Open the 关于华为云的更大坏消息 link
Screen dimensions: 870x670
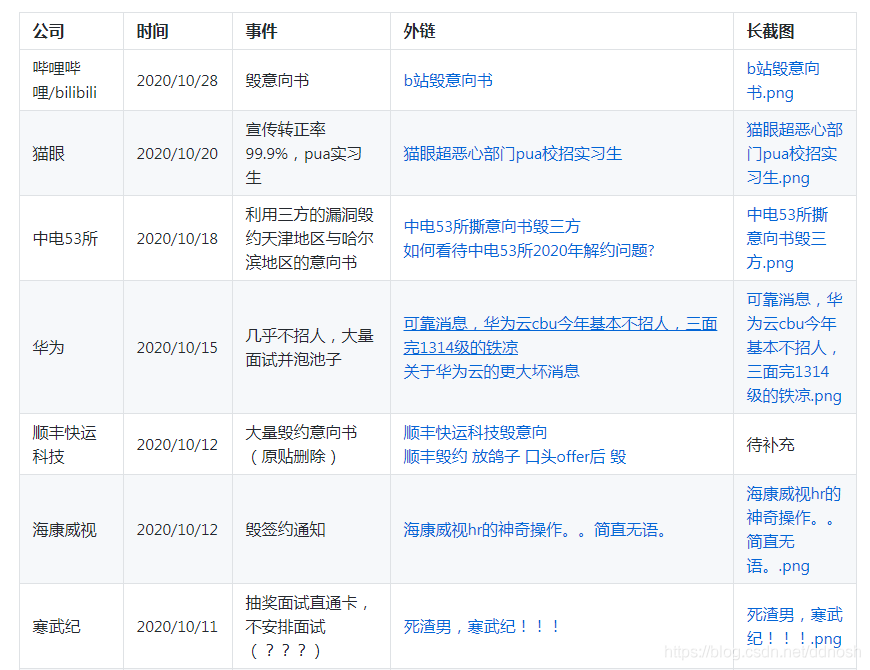[x=491, y=372]
